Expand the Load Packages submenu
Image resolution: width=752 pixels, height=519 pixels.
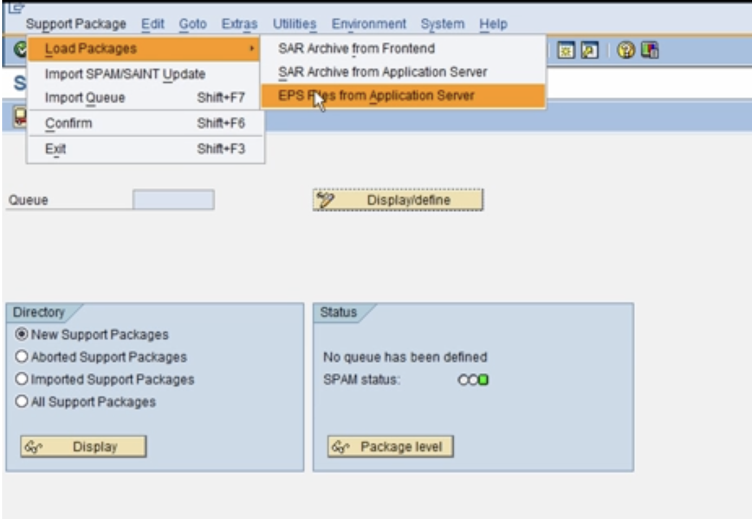tap(143, 48)
